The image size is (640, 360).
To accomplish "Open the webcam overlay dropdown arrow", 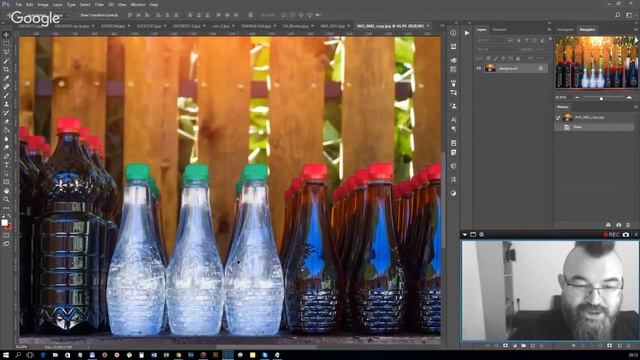I will pyautogui.click(x=464, y=235).
